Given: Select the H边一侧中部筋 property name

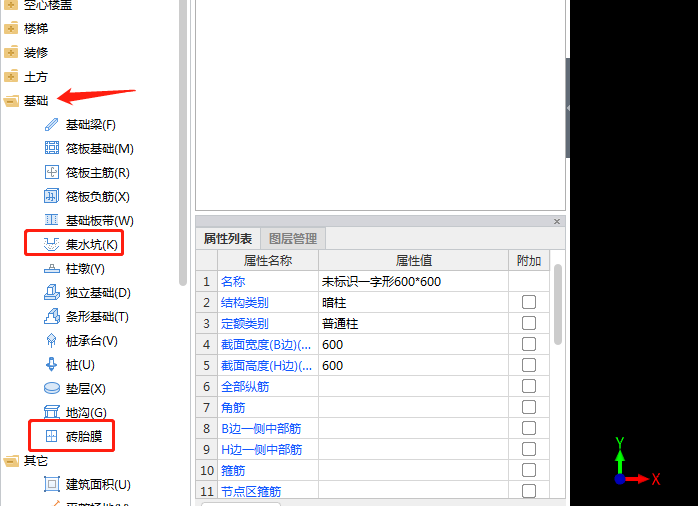Looking at the screenshot, I should click(262, 449).
